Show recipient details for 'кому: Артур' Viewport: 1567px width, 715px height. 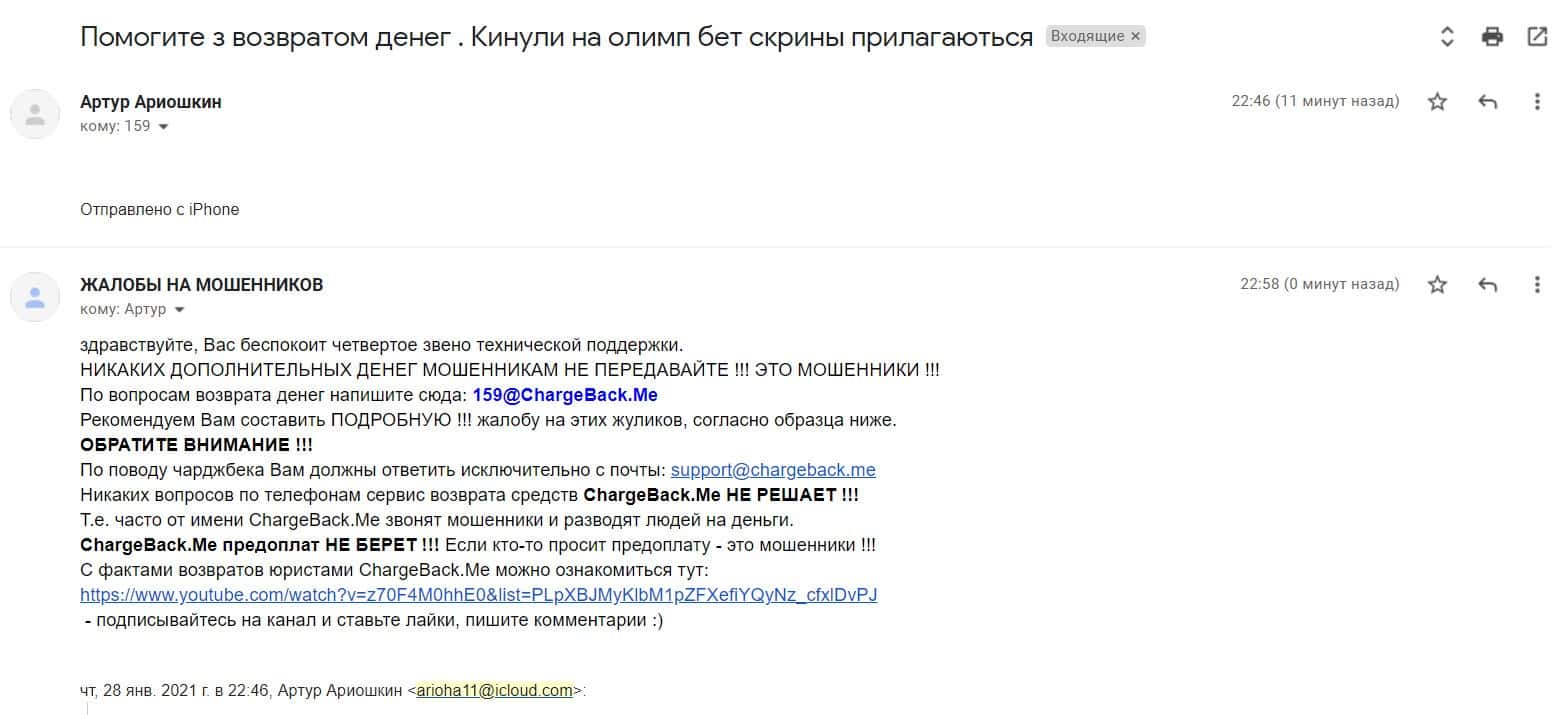pyautogui.click(x=179, y=310)
